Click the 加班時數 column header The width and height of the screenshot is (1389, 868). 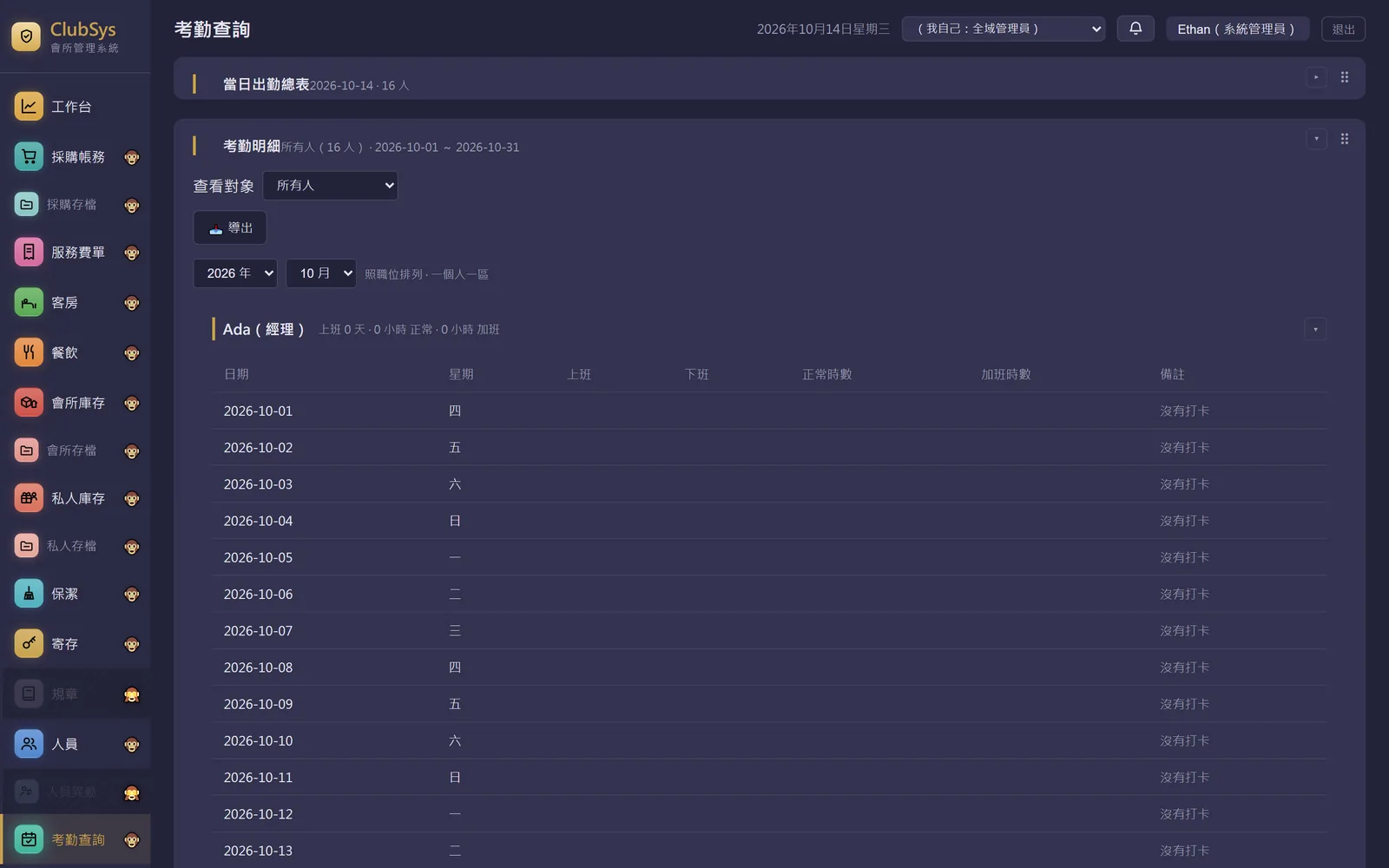[1005, 374]
